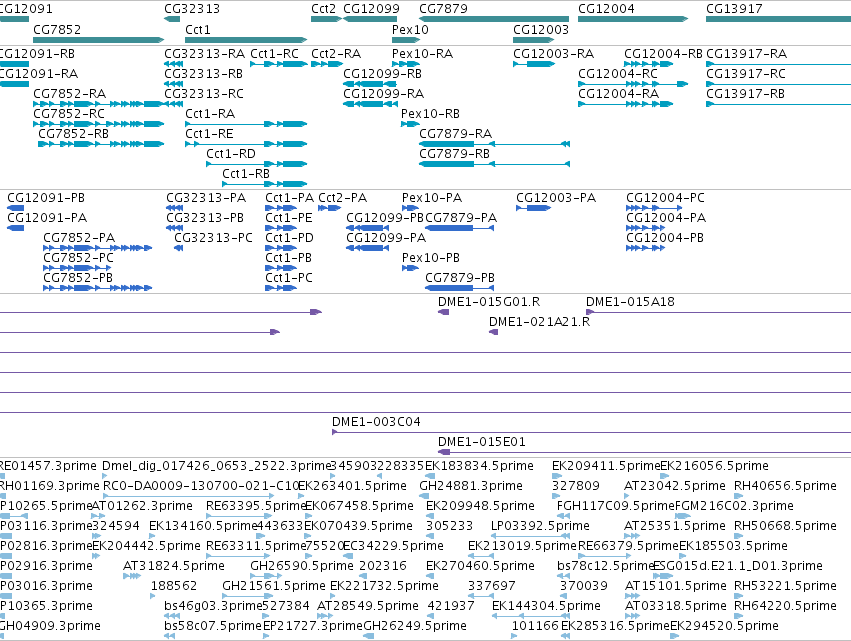Click protein label CG7879-PA

tap(461, 218)
